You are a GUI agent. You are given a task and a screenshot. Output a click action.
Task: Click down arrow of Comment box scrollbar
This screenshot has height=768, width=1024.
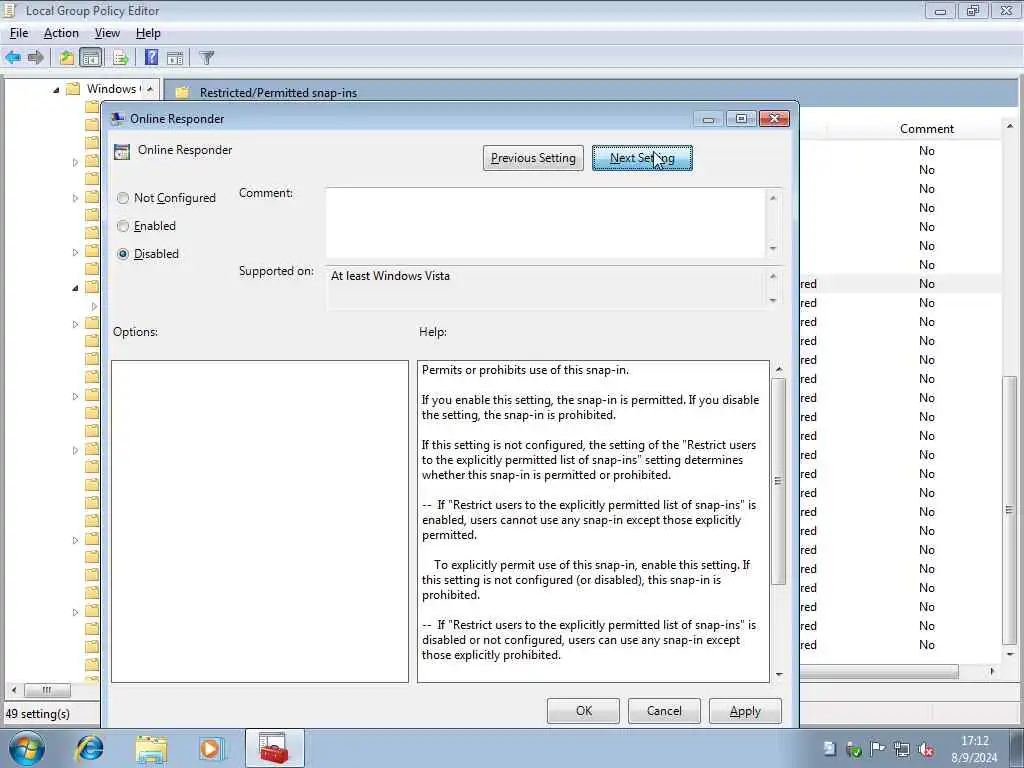coord(773,248)
